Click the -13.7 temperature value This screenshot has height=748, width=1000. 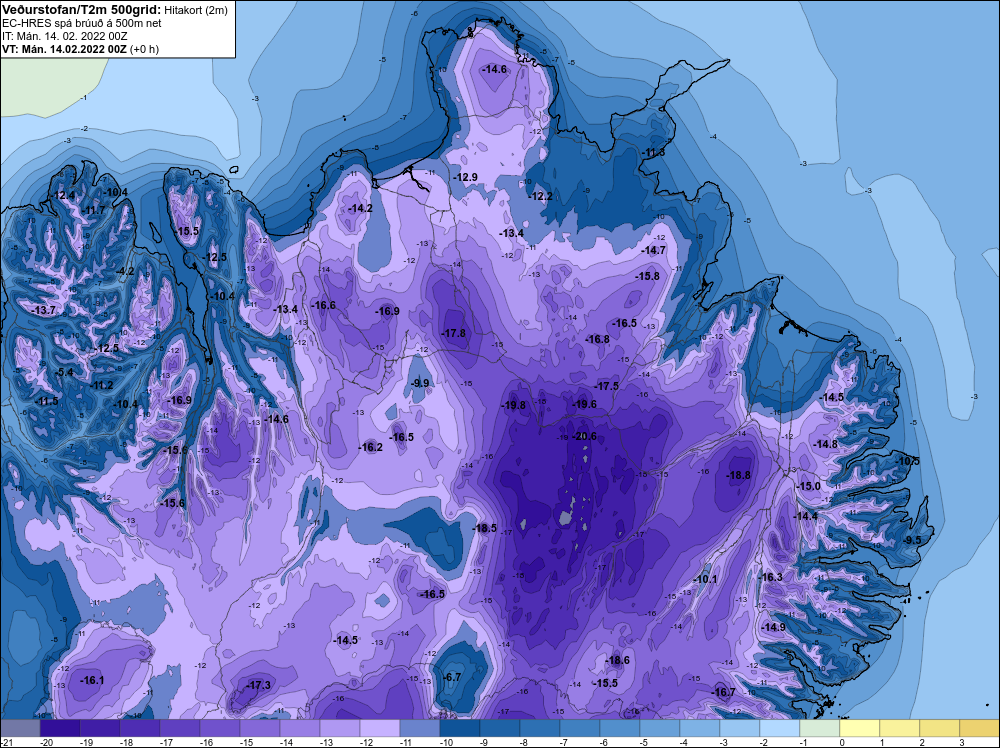pyautogui.click(x=43, y=311)
